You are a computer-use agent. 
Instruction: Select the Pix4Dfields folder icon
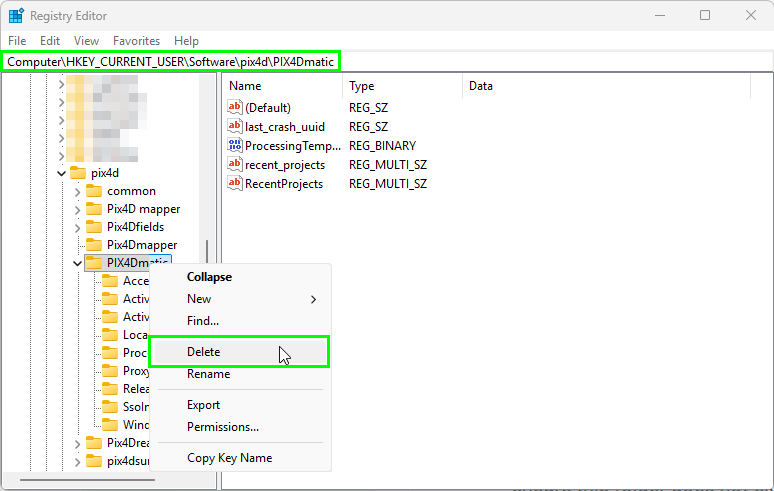(94, 227)
